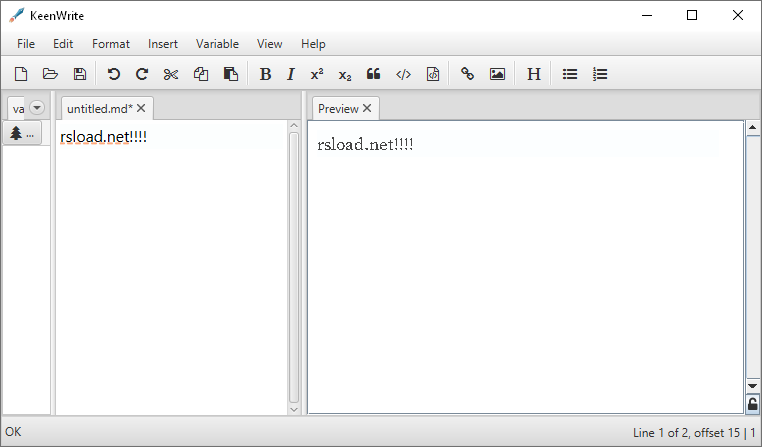Insert a heading

click(534, 74)
